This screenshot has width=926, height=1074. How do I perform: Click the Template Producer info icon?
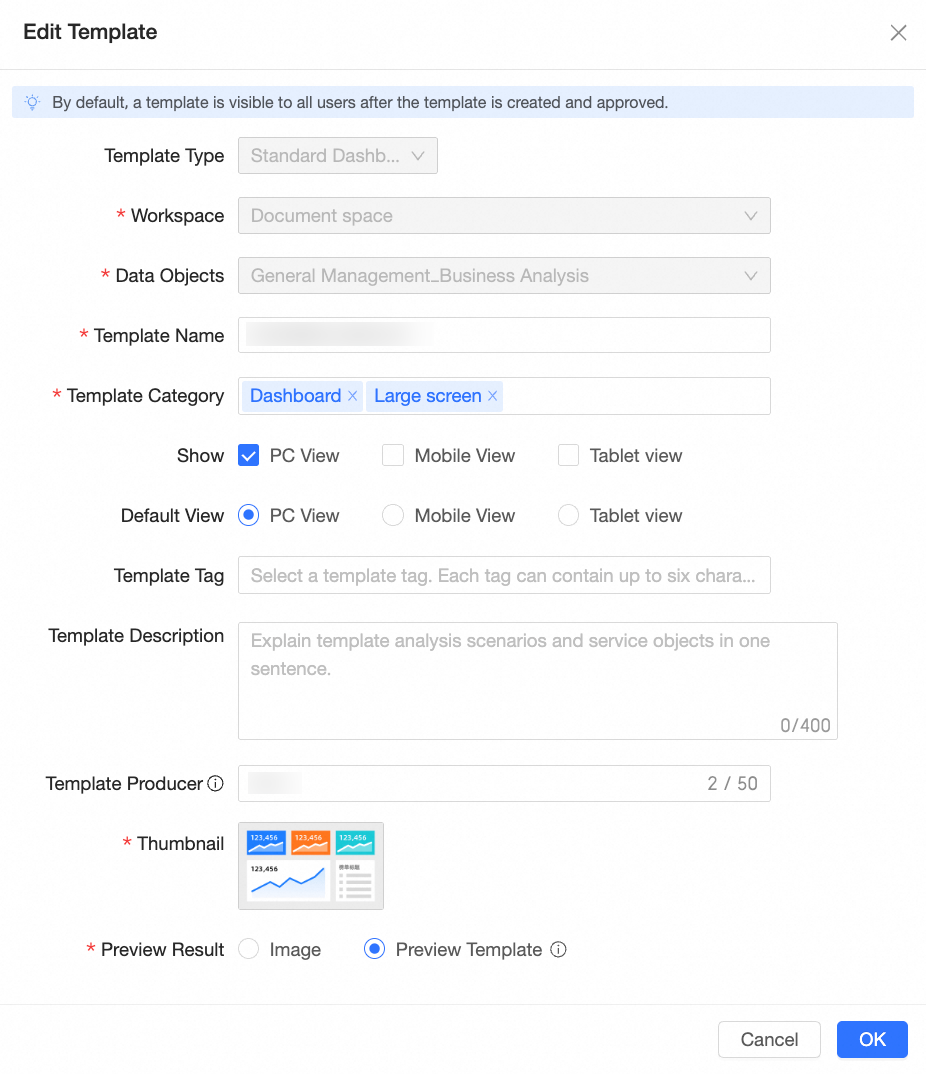[215, 784]
